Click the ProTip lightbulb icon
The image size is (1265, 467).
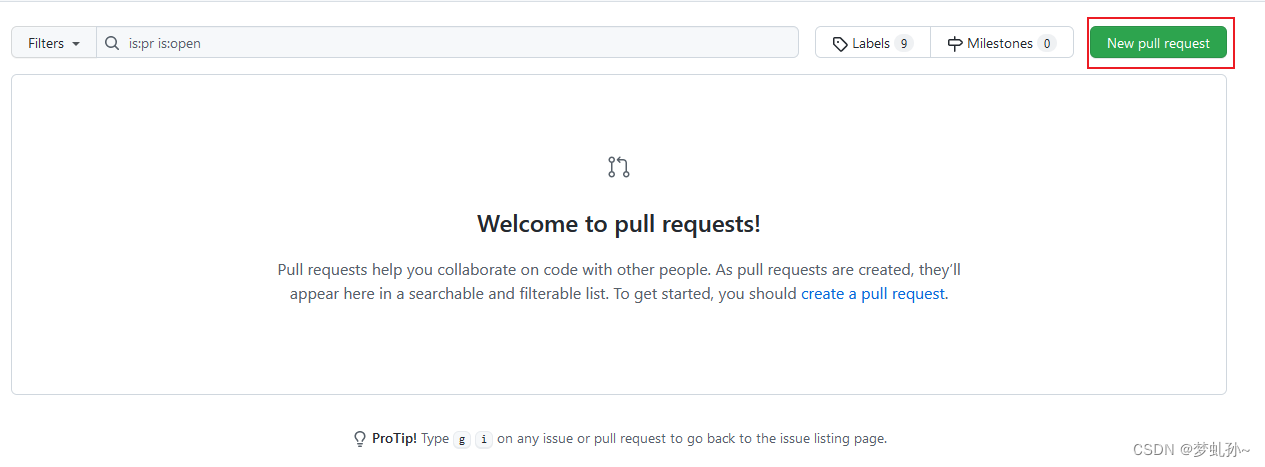click(x=360, y=439)
